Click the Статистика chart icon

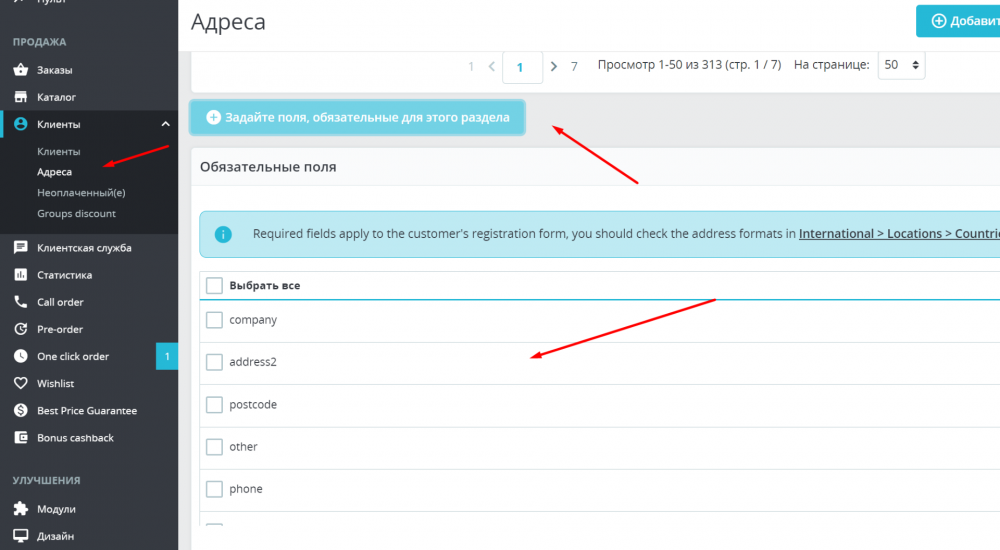pyautogui.click(x=20, y=275)
